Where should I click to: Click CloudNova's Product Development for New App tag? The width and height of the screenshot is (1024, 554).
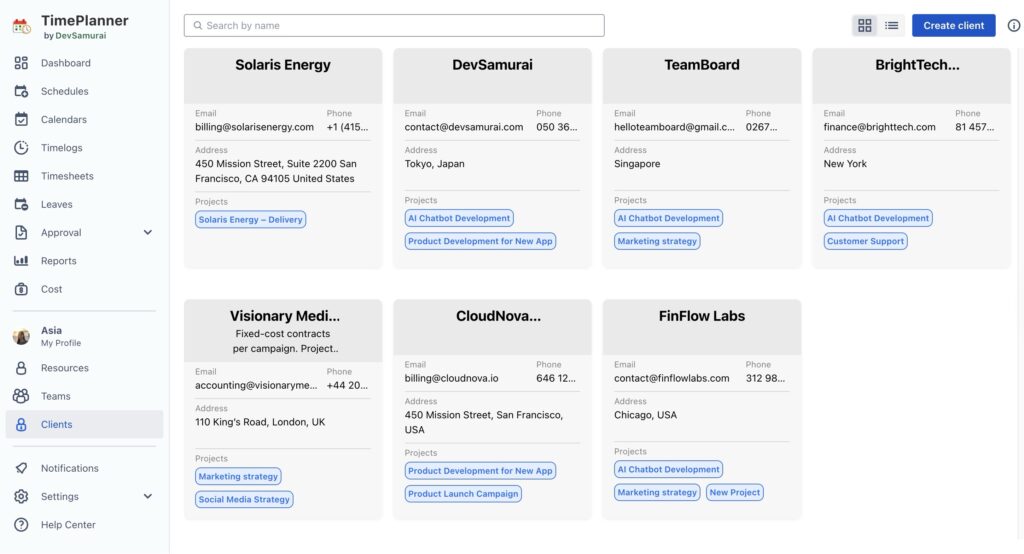480,470
